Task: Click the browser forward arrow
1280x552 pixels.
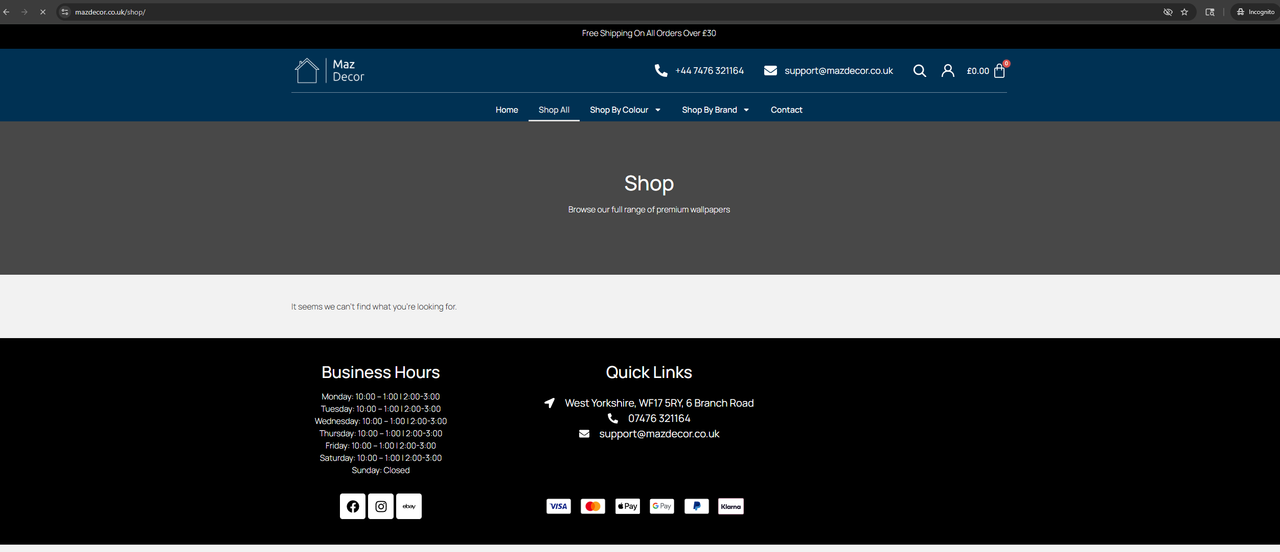Action: pyautogui.click(x=24, y=12)
